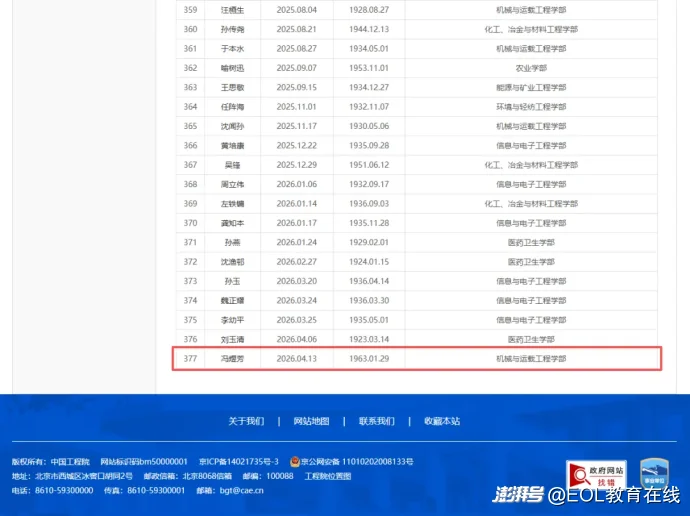Open the 网站地图 footer link
The height and width of the screenshot is (516, 690).
click(311, 421)
